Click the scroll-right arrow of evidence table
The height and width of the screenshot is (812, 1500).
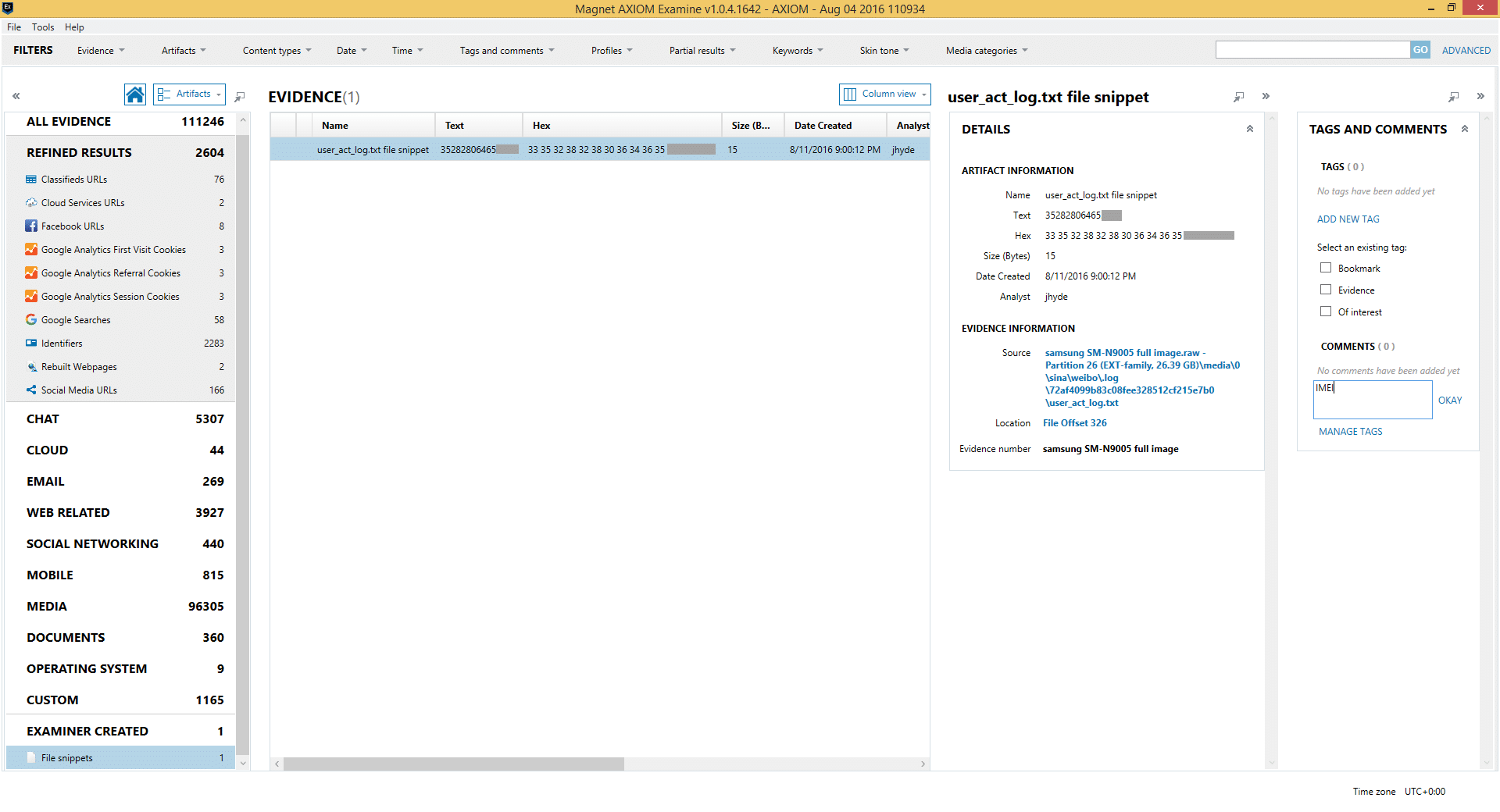click(923, 764)
